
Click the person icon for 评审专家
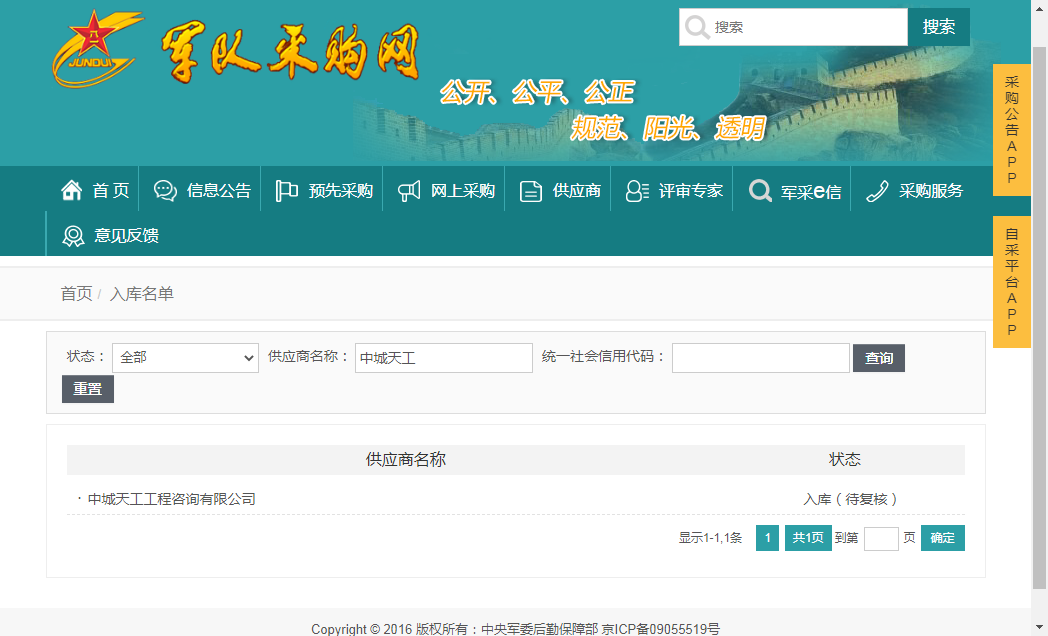click(x=637, y=190)
